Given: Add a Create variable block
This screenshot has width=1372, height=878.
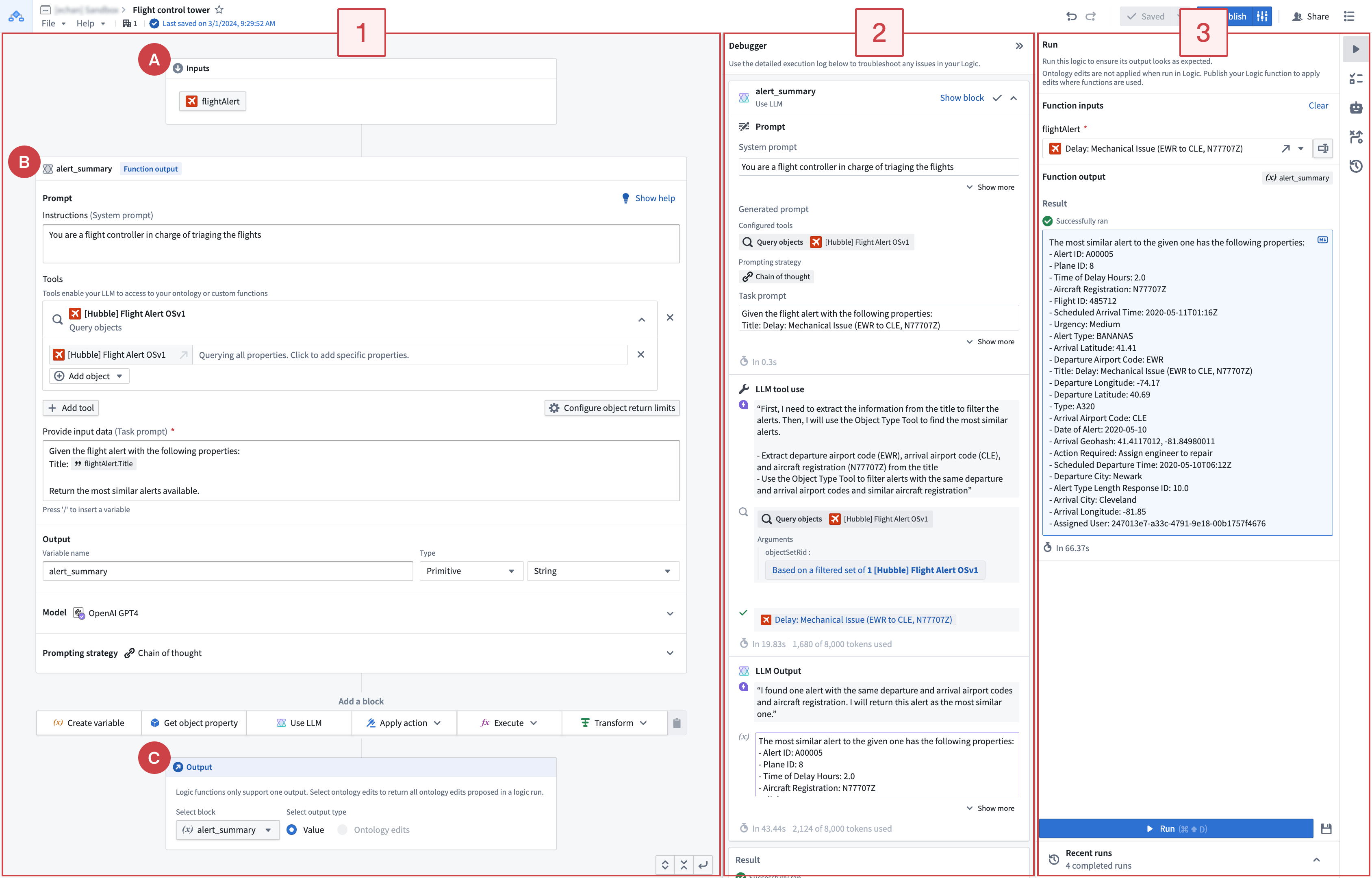Looking at the screenshot, I should point(89,723).
